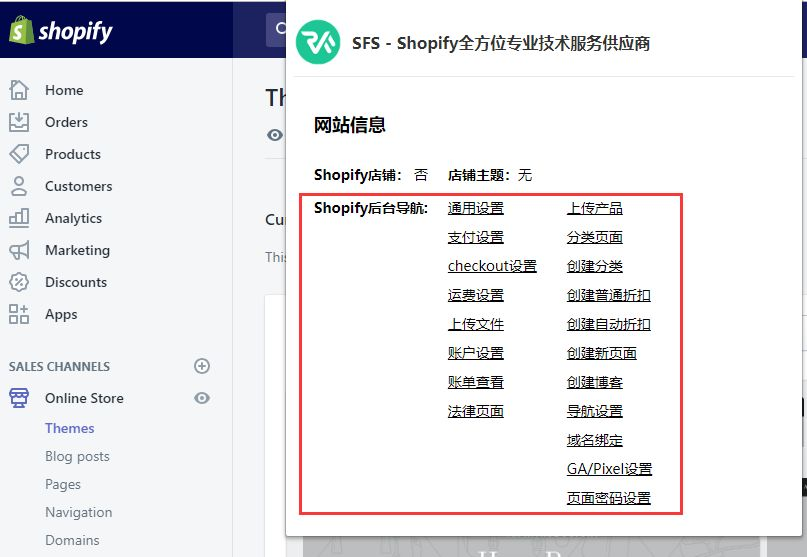Click the GA/Pixel设置 link
The image size is (807, 557).
pyautogui.click(x=609, y=469)
